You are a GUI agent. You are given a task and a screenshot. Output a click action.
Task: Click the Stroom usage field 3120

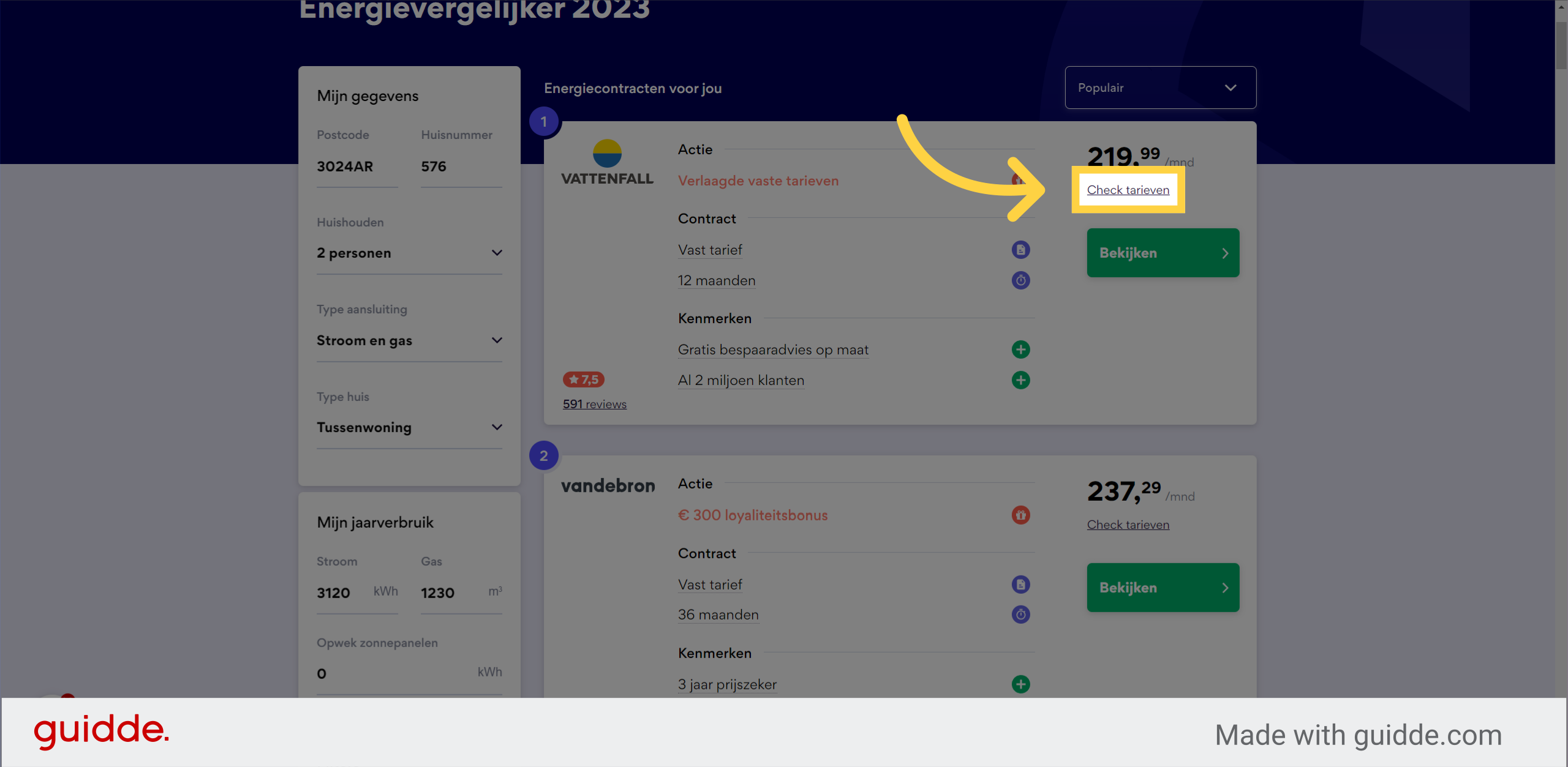tap(357, 593)
